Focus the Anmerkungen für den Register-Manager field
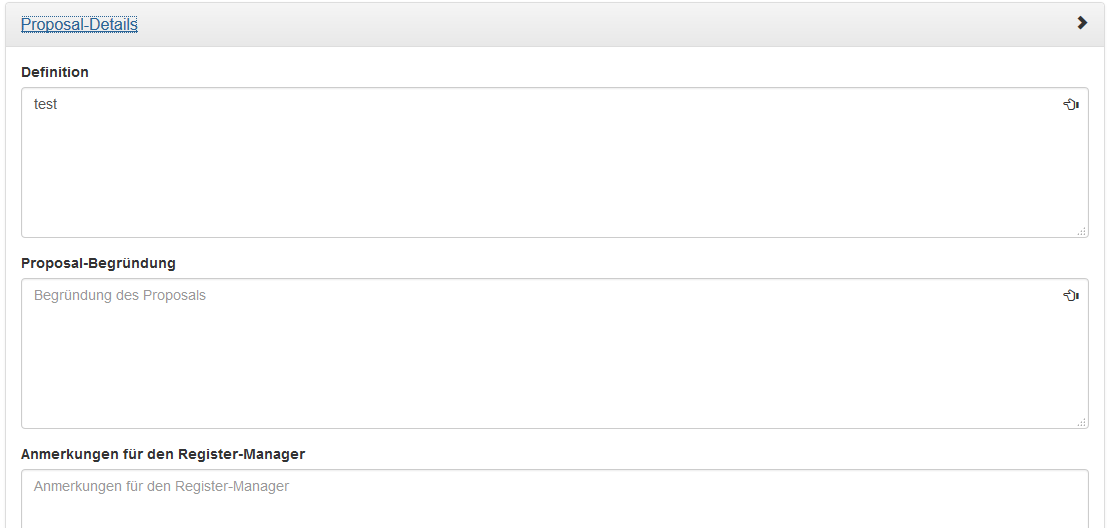 555,498
